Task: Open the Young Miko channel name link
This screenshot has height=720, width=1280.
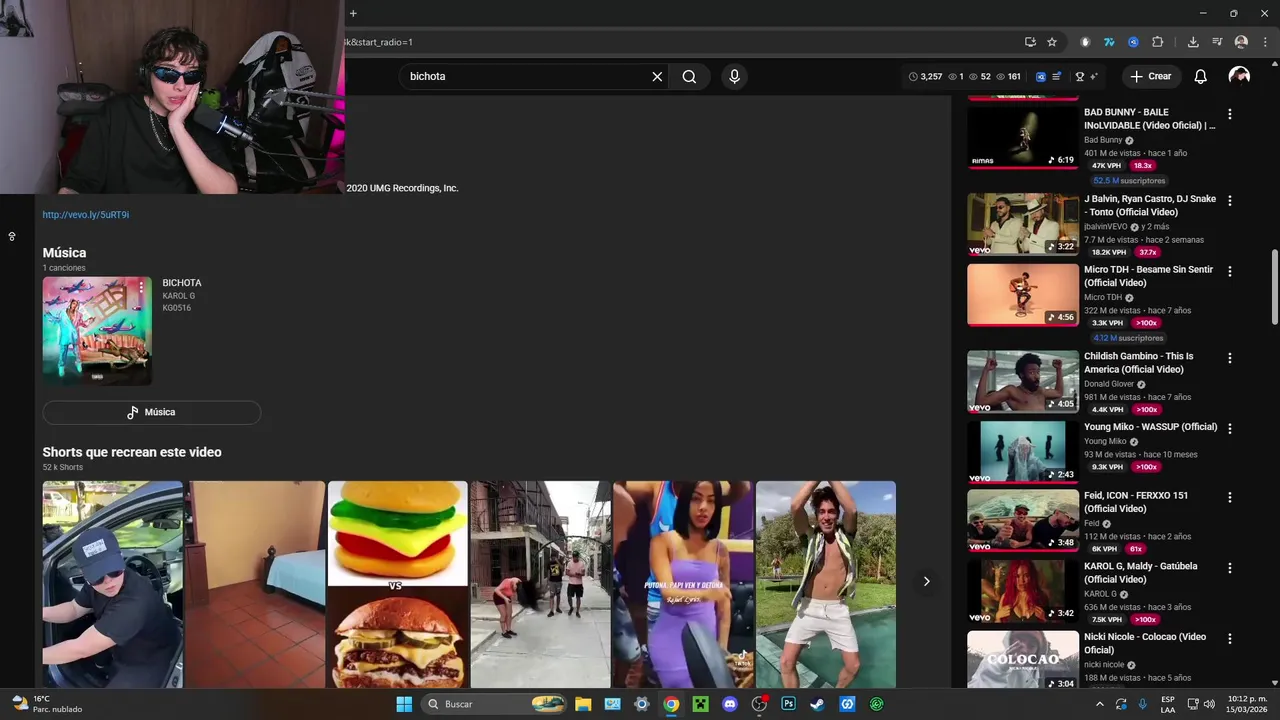Action: (1105, 441)
